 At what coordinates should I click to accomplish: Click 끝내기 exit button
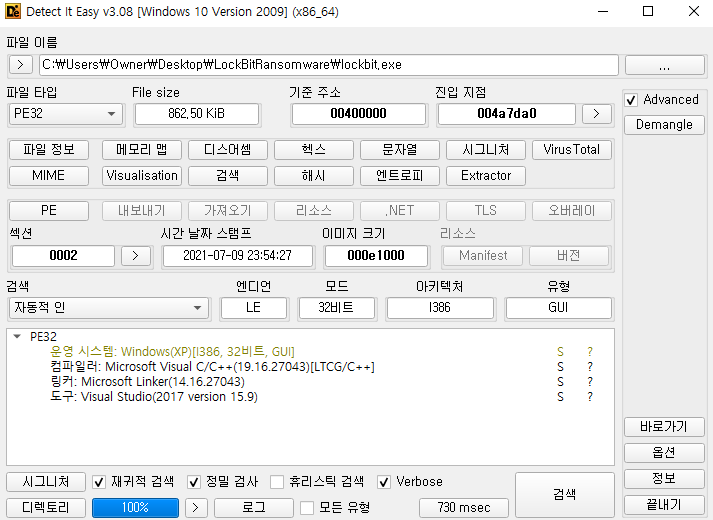click(x=664, y=505)
